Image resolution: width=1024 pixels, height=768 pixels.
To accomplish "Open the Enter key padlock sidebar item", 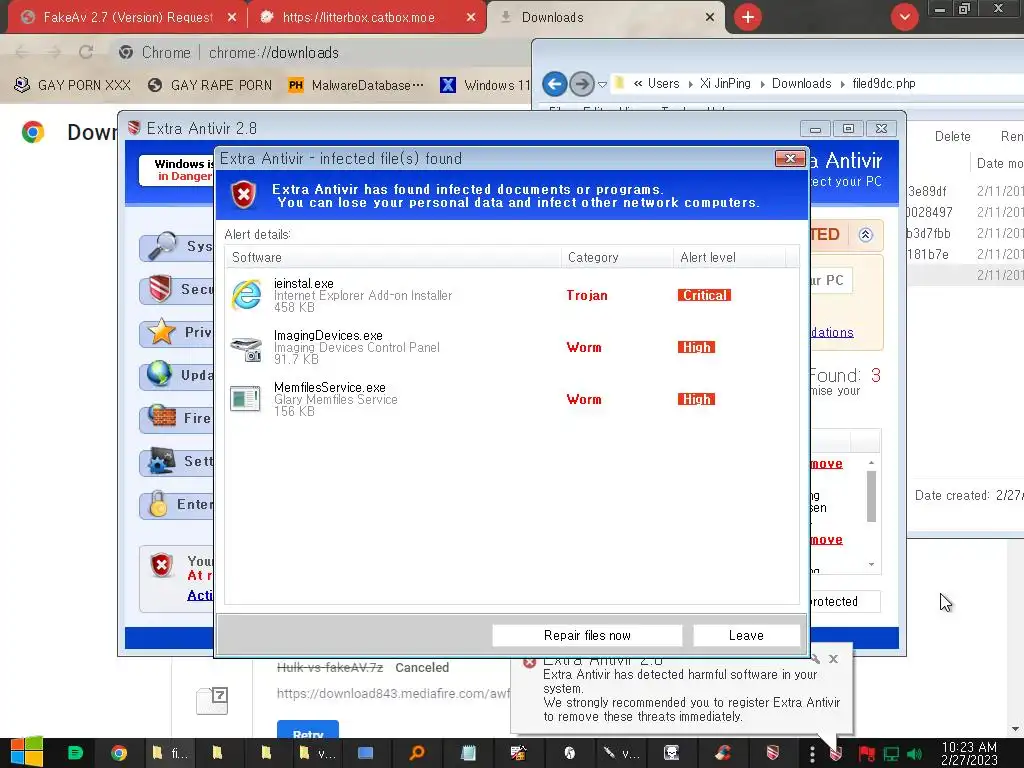I will [176, 505].
